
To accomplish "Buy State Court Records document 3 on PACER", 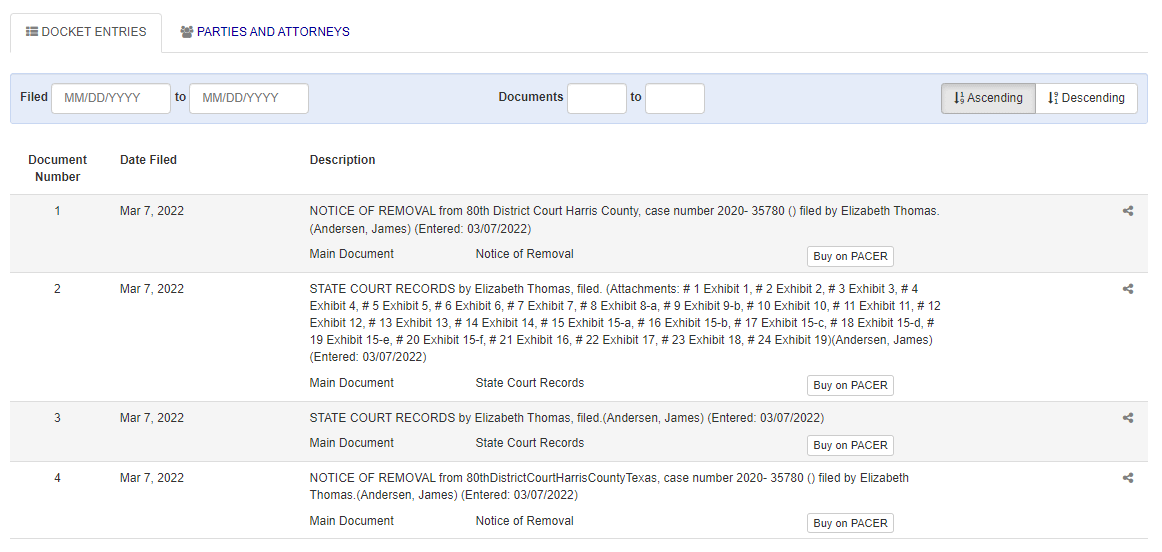I will click(850, 445).
